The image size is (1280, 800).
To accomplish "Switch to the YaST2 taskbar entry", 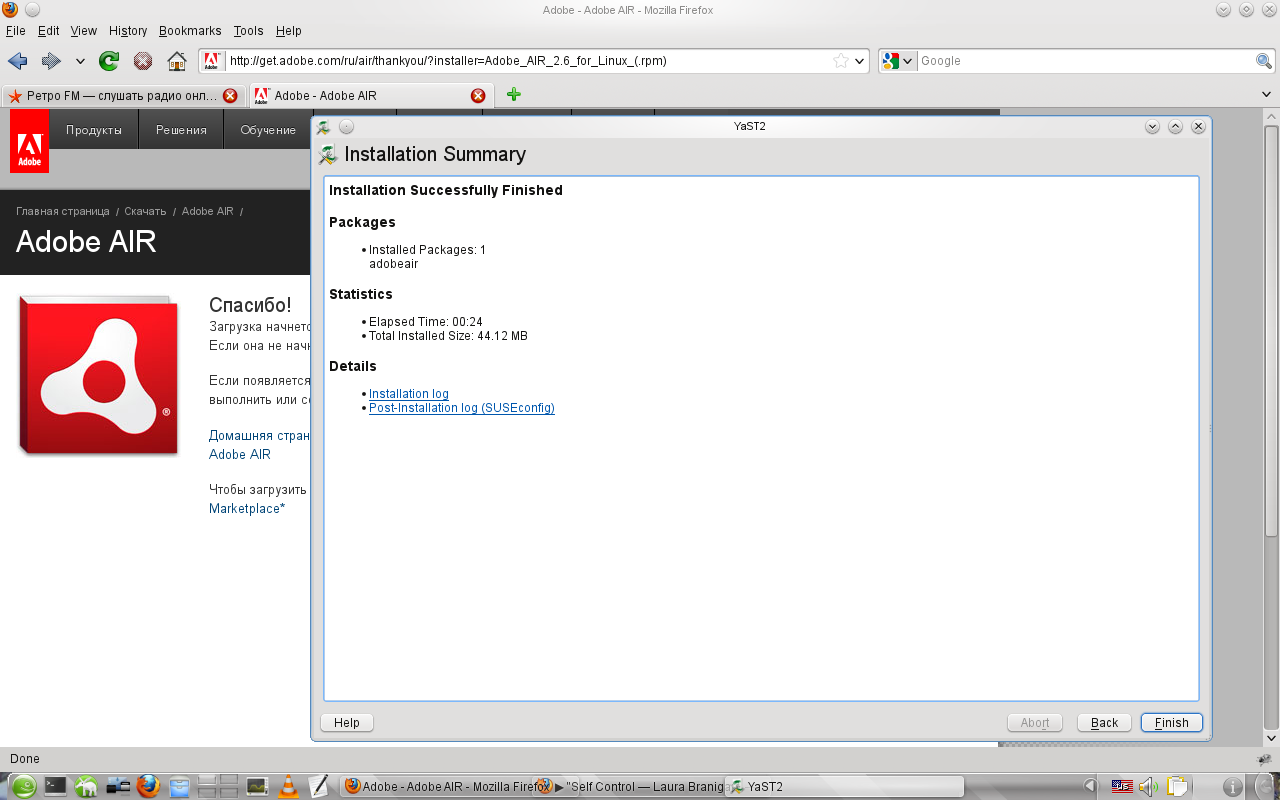I will pyautogui.click(x=843, y=787).
